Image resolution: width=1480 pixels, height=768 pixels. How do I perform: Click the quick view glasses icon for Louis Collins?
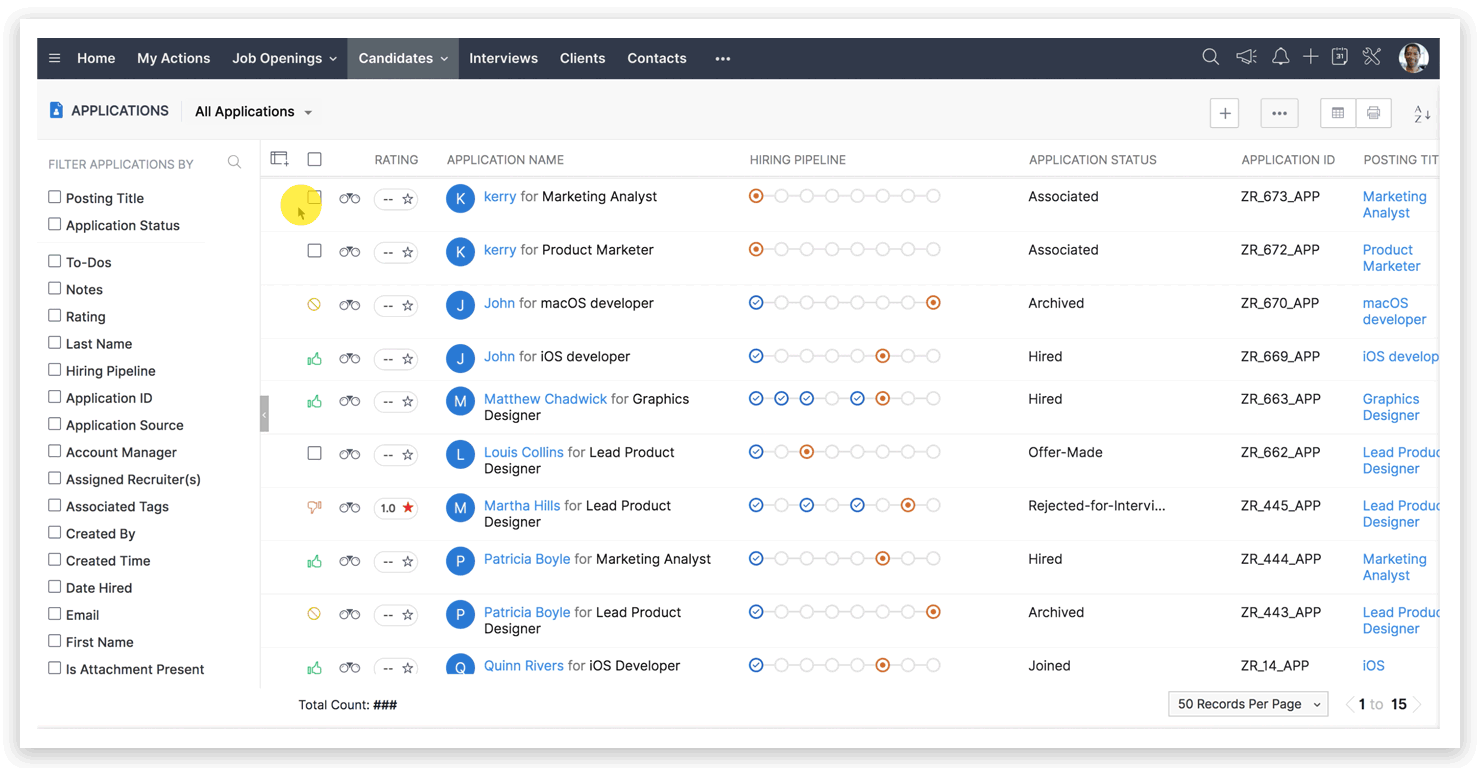point(349,454)
